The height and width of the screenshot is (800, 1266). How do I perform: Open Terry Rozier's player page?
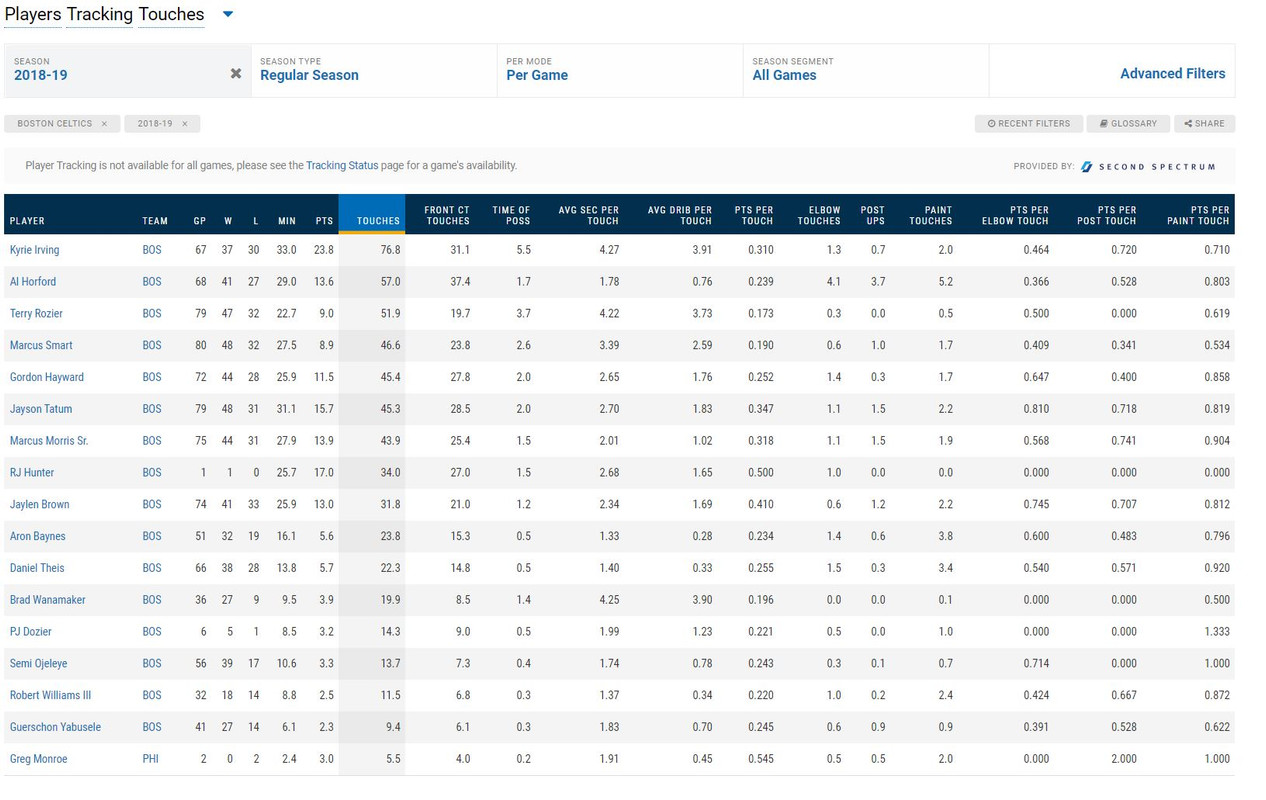36,314
